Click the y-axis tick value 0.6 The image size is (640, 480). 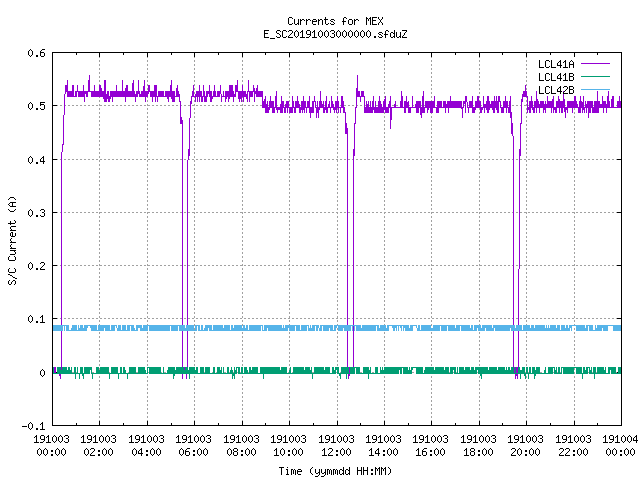pyautogui.click(x=36, y=53)
